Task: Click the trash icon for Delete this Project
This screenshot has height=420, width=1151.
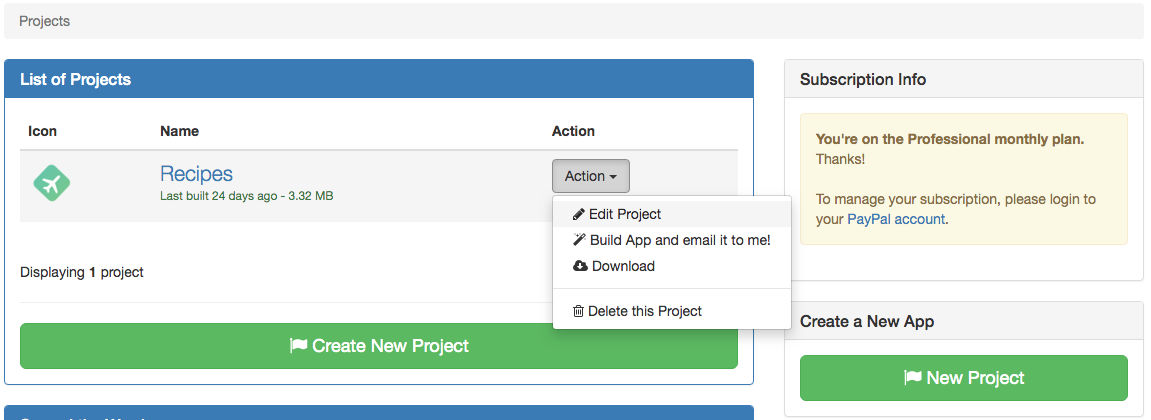Action: (578, 311)
